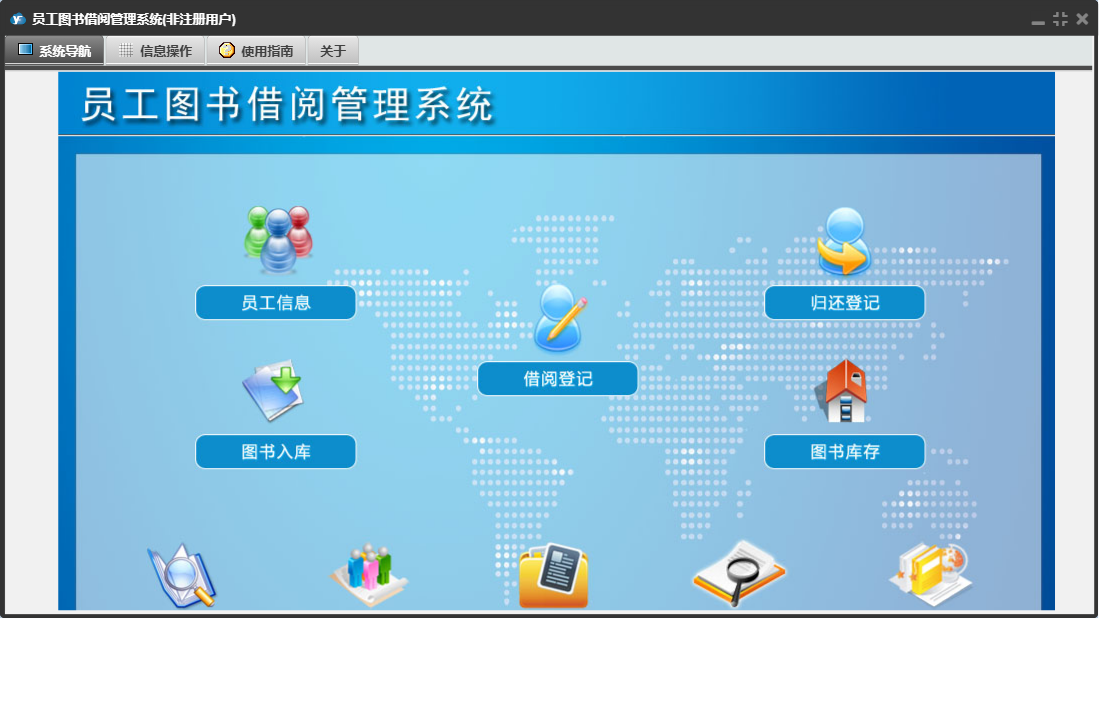1099x723 pixels.
Task: Click the red-roof house inventory icon
Action: tap(843, 391)
